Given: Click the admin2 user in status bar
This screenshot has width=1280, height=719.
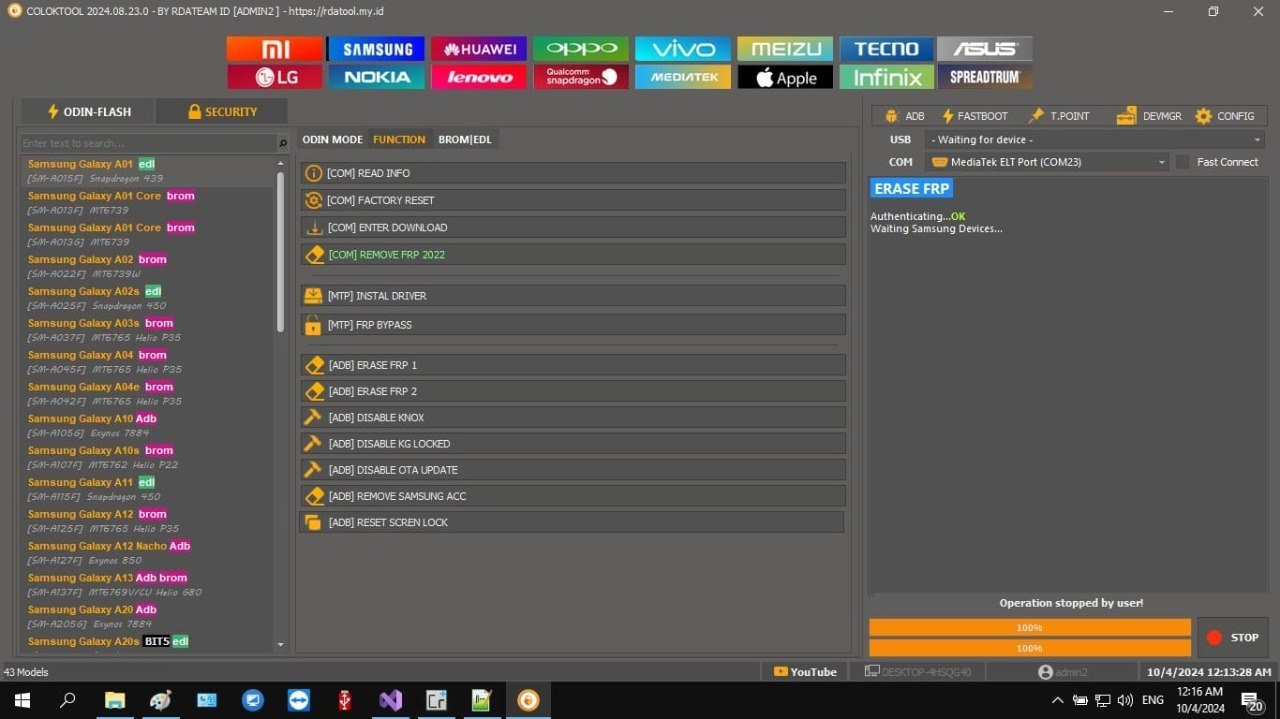Looking at the screenshot, I should coord(1062,672).
